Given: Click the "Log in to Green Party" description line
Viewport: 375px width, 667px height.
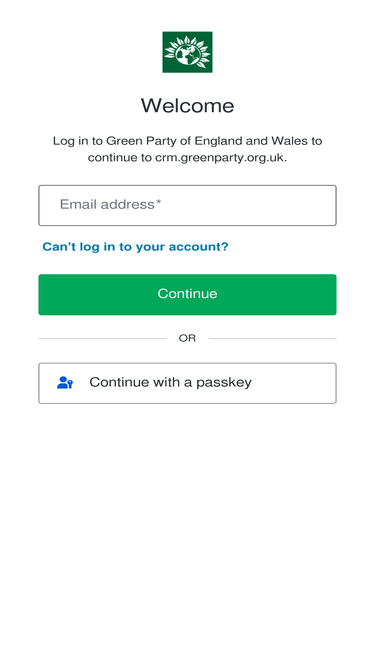Looking at the screenshot, I should pos(188,141).
